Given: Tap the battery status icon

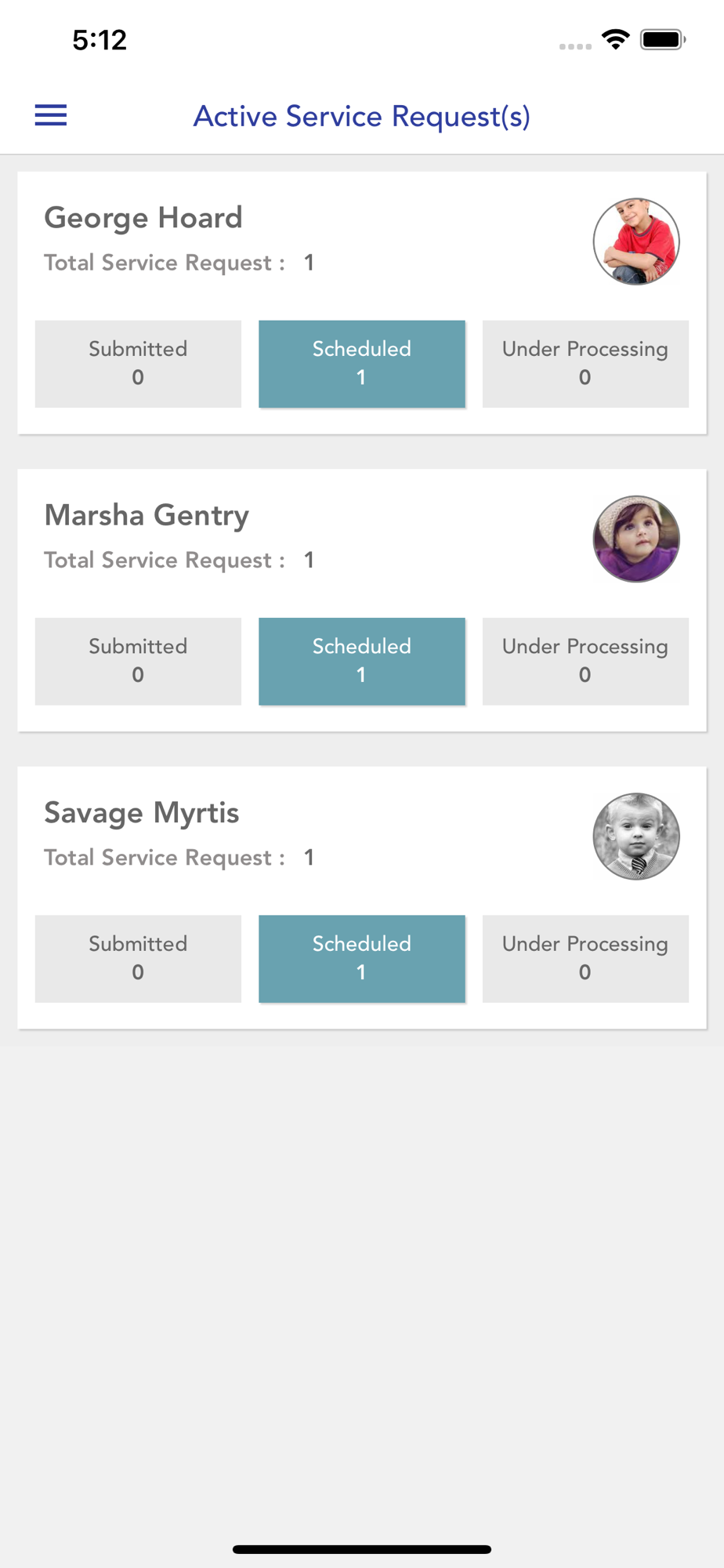Looking at the screenshot, I should click(663, 39).
